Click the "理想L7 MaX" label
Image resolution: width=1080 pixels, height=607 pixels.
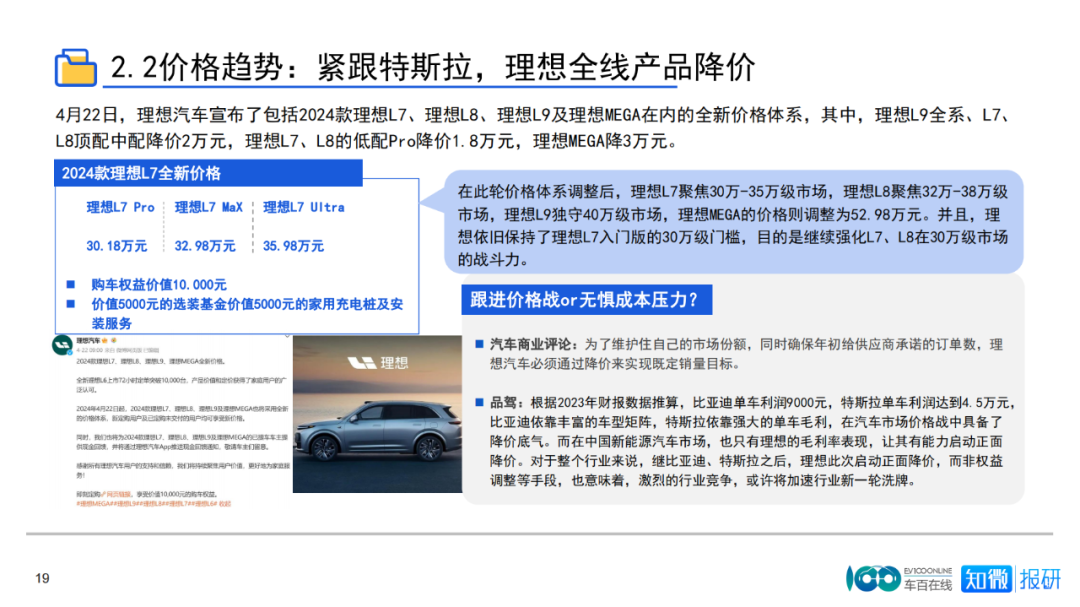(x=209, y=207)
